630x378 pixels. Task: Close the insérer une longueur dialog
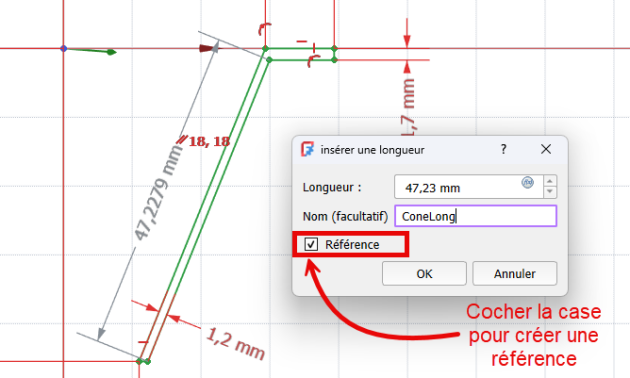(546, 149)
